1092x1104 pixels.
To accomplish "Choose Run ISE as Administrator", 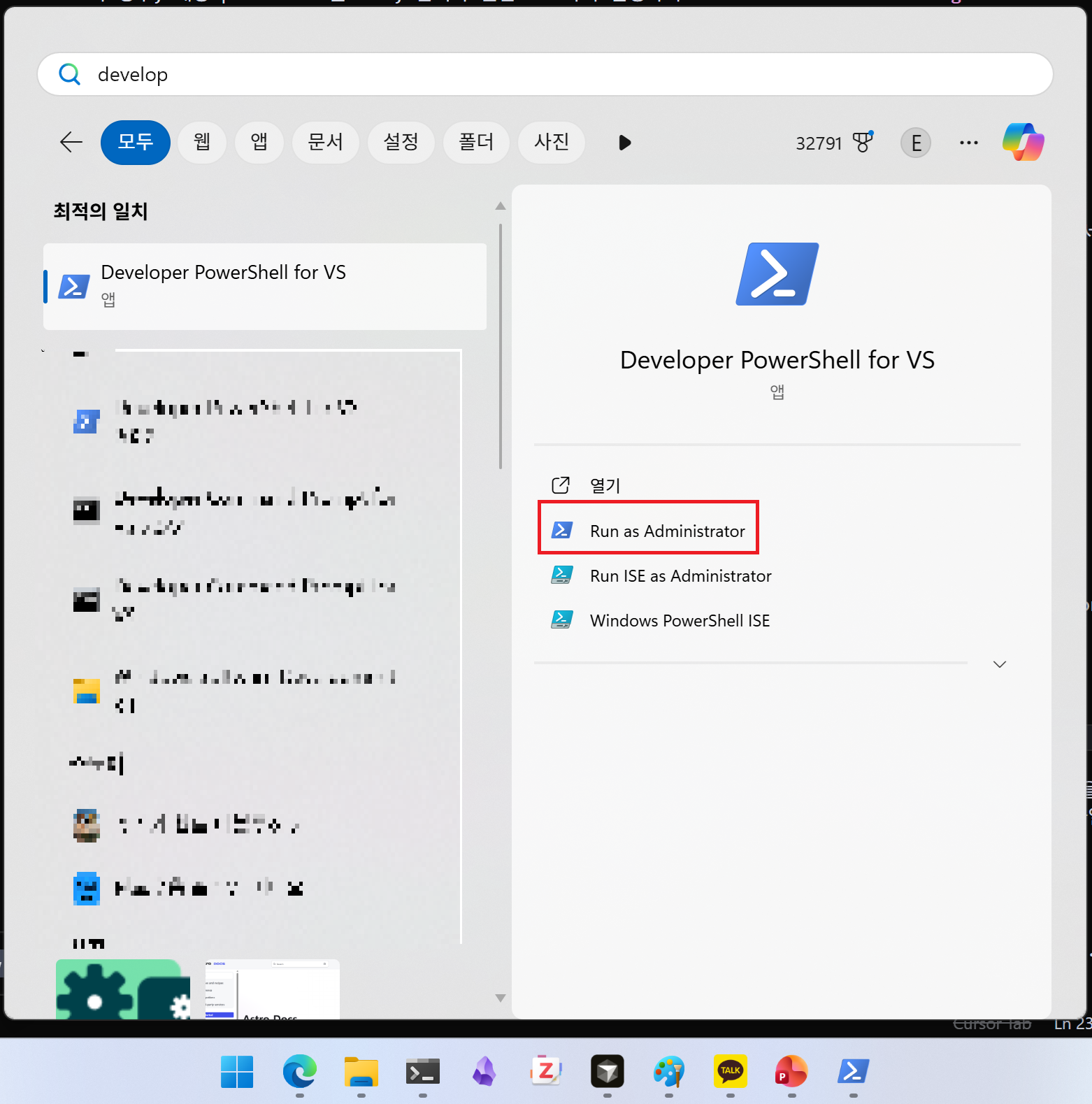I will pyautogui.click(x=681, y=576).
